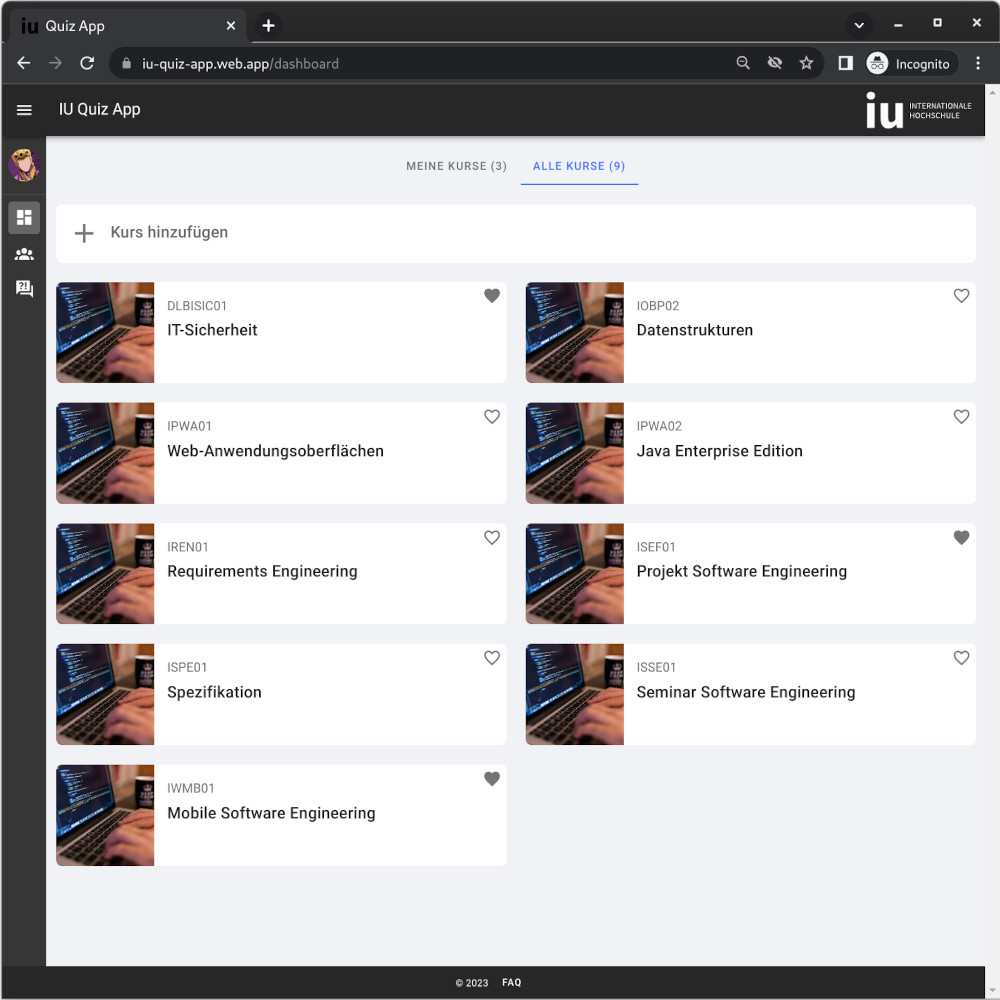The width and height of the screenshot is (1000, 1000).
Task: Open a new browser tab
Action: tap(268, 26)
